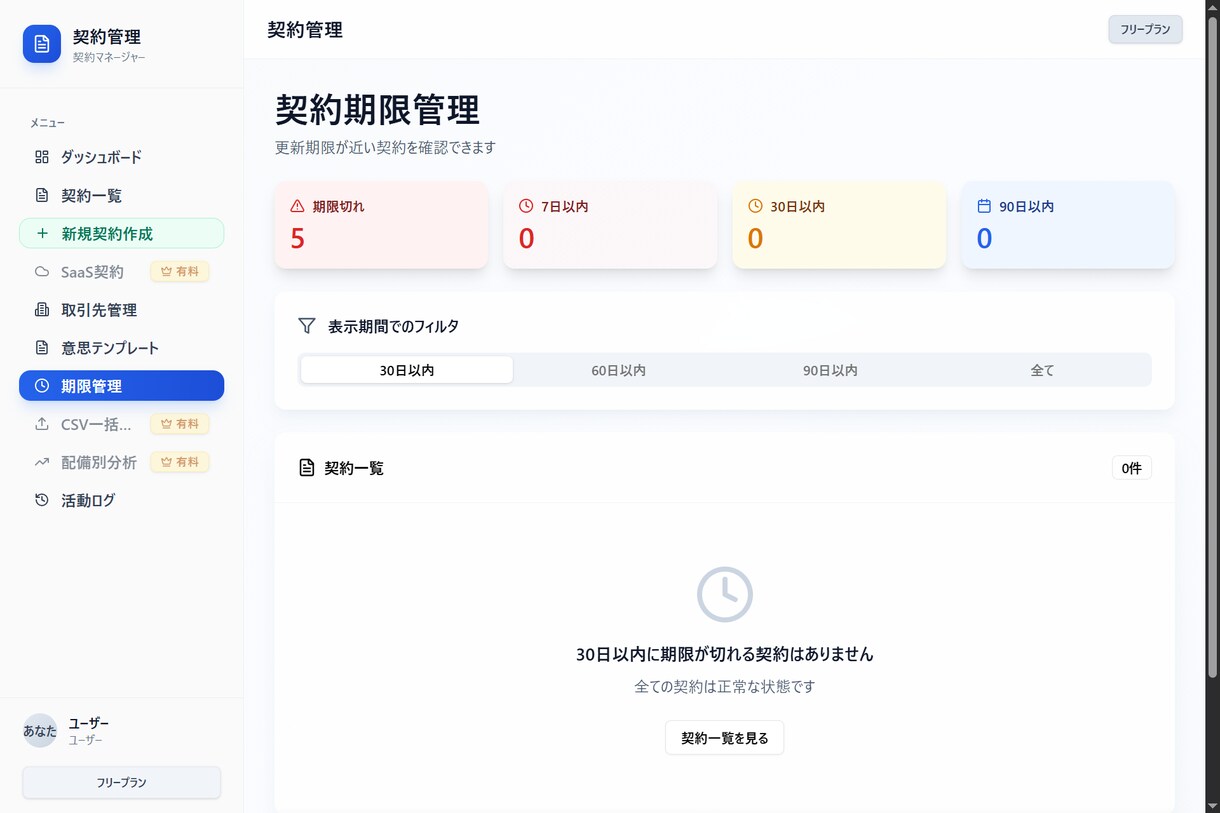Click the あなた user avatar
1220x813 pixels.
coord(40,731)
